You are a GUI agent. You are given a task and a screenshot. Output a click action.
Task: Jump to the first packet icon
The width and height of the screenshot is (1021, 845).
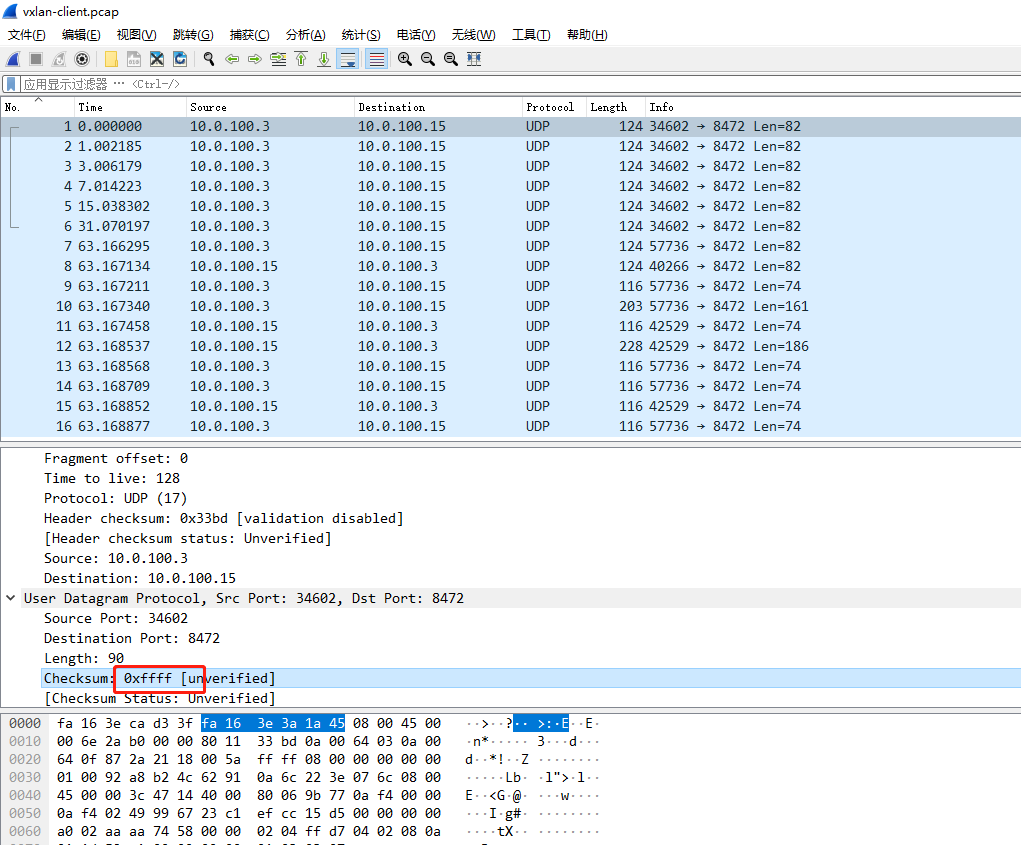coord(301,59)
